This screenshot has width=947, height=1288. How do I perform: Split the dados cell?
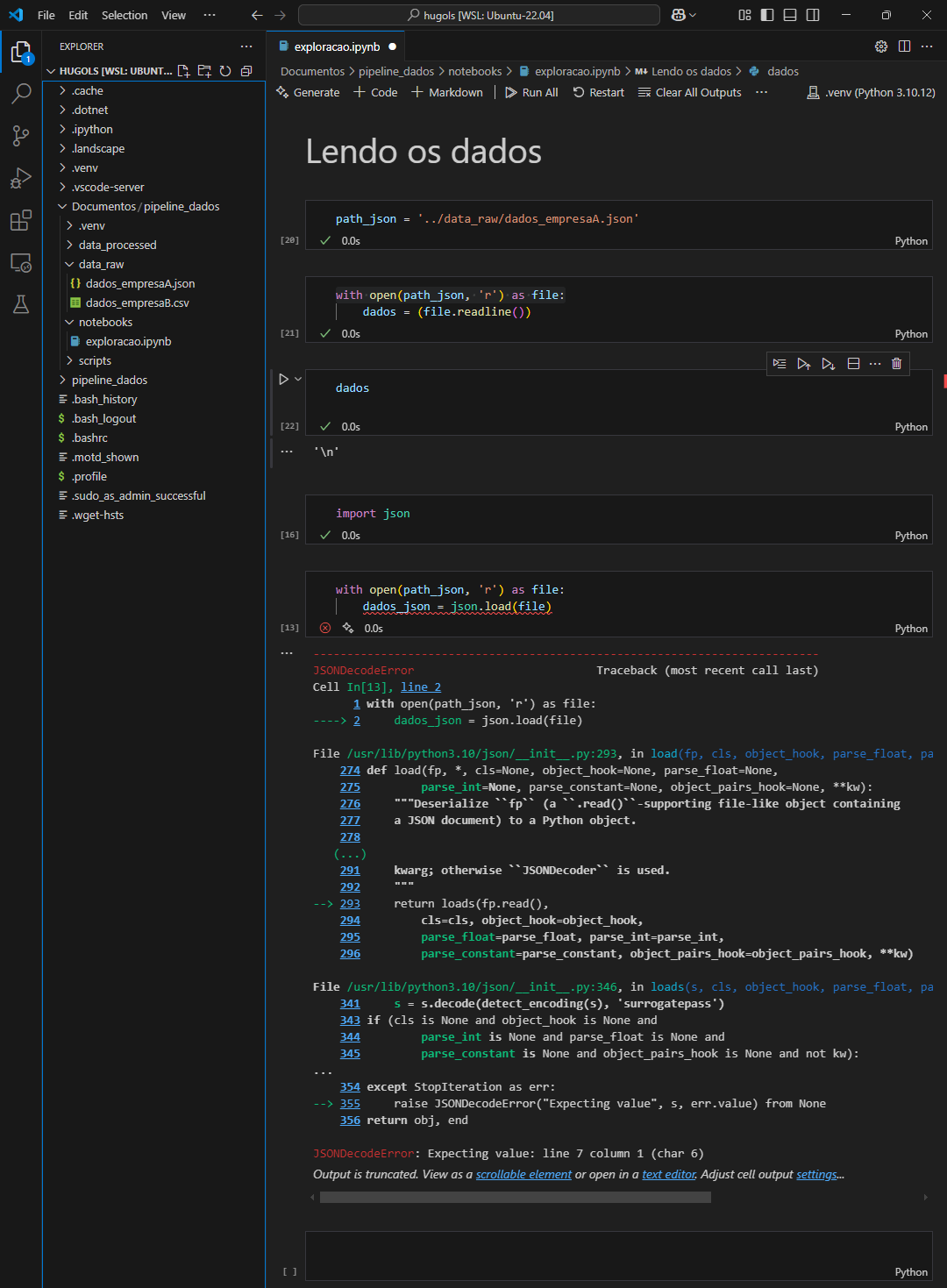(x=853, y=363)
